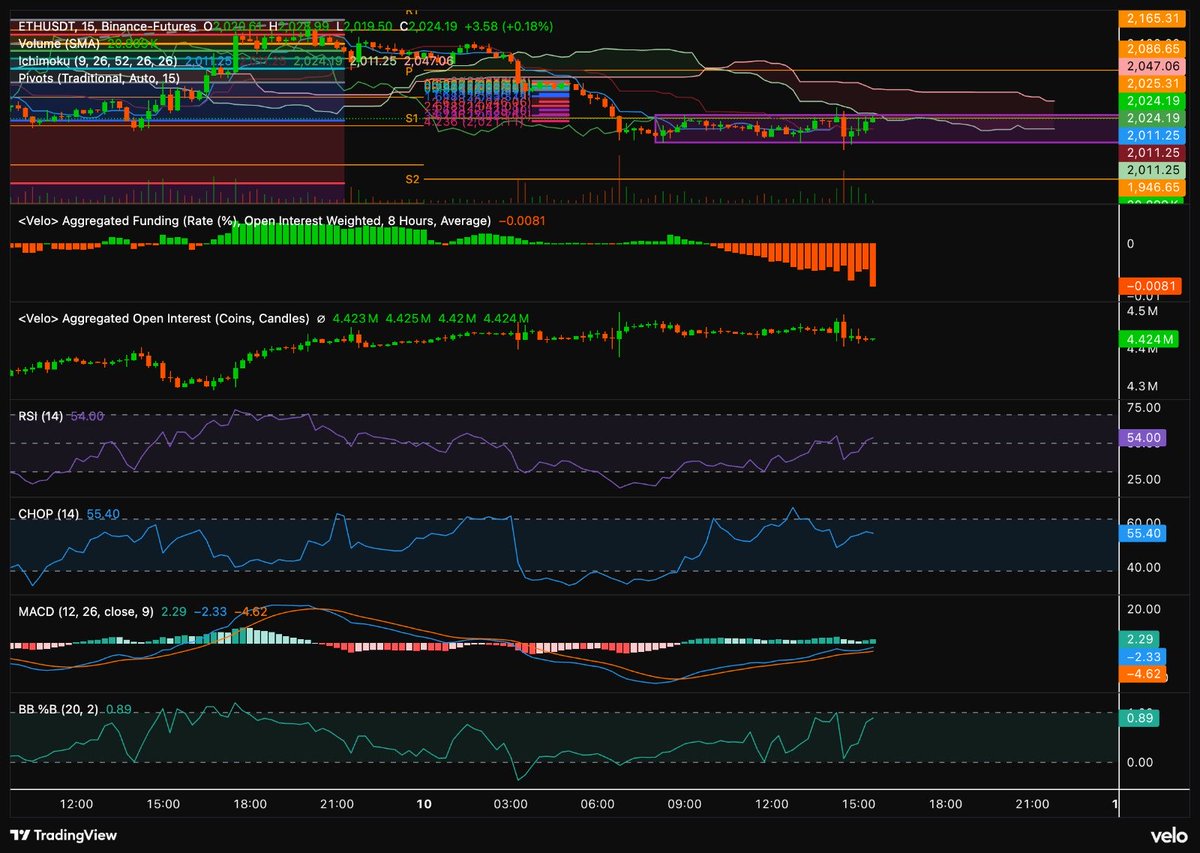This screenshot has height=853, width=1200.
Task: Click the purple 54.00 RSI axis label
Action: click(x=1143, y=438)
